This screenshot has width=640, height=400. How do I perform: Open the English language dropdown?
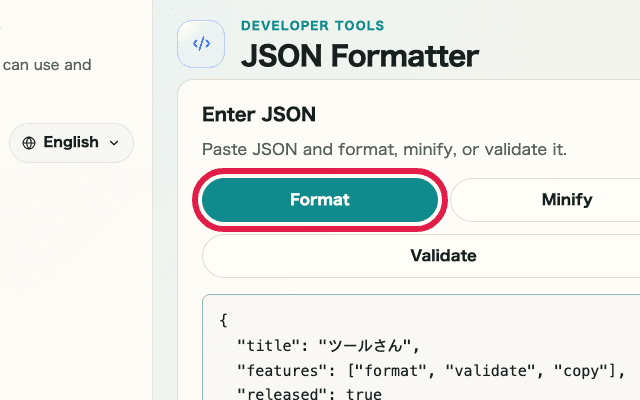pos(71,143)
